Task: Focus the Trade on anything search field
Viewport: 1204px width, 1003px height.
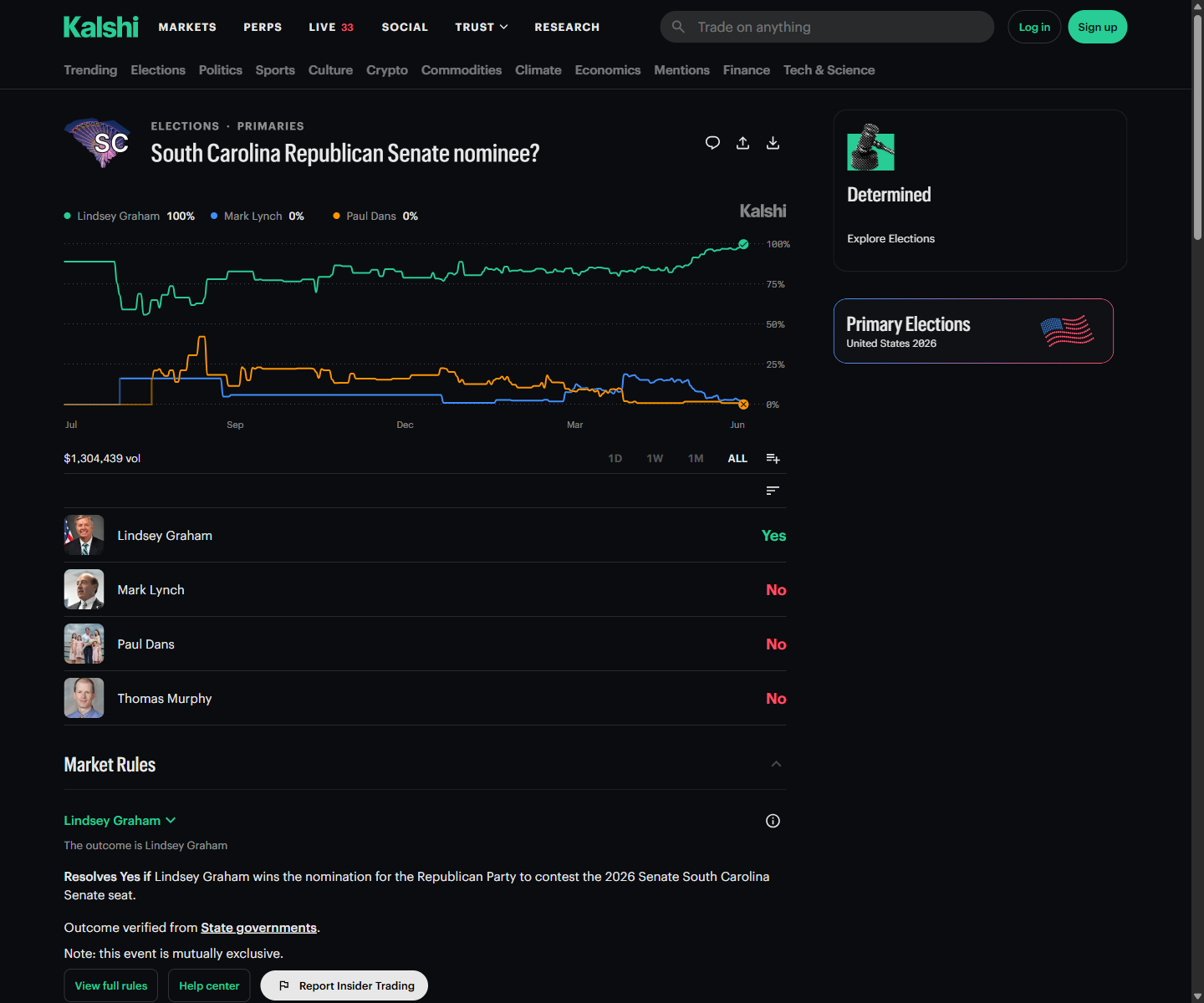Action: [x=827, y=27]
